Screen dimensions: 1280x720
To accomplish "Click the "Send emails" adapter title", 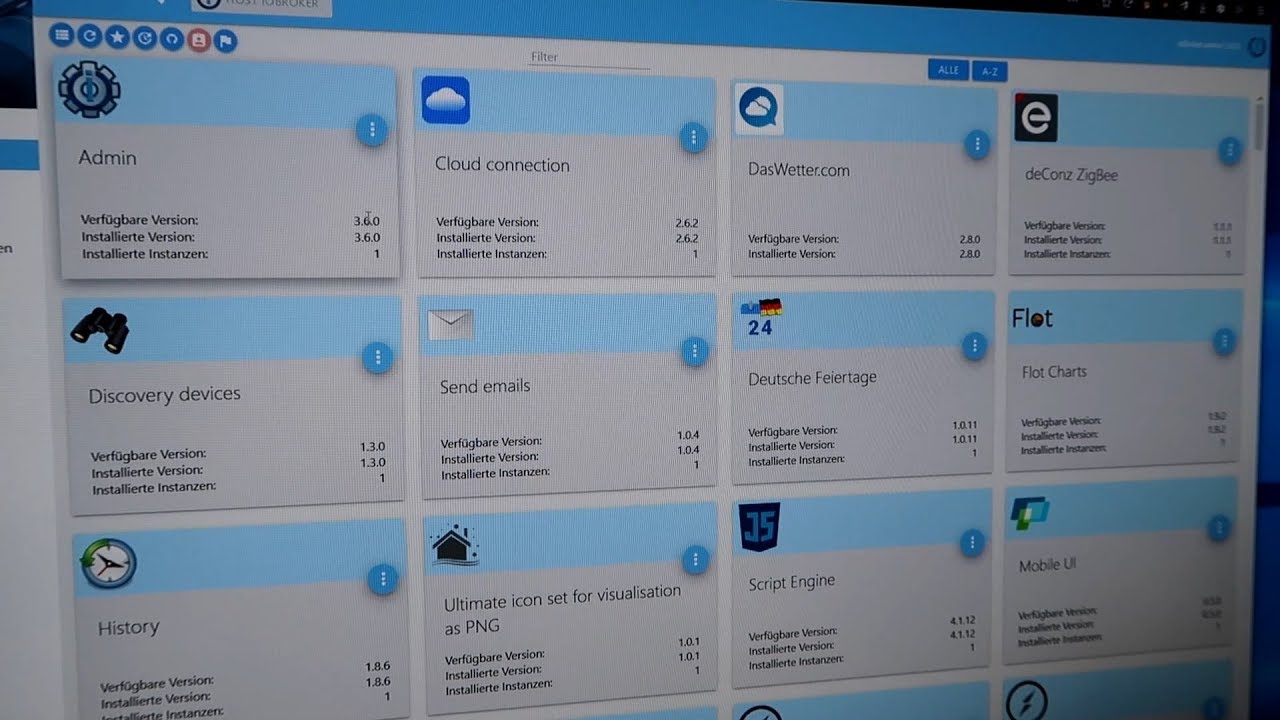I will point(485,386).
